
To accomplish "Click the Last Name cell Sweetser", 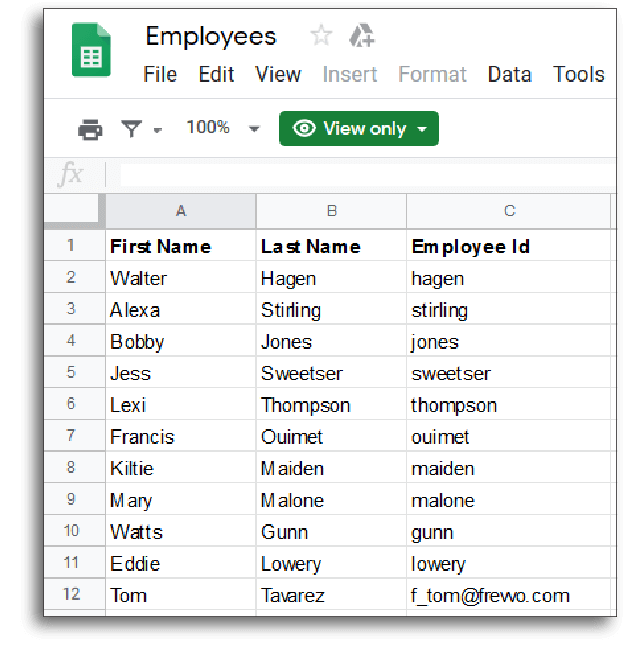I will point(331,372).
